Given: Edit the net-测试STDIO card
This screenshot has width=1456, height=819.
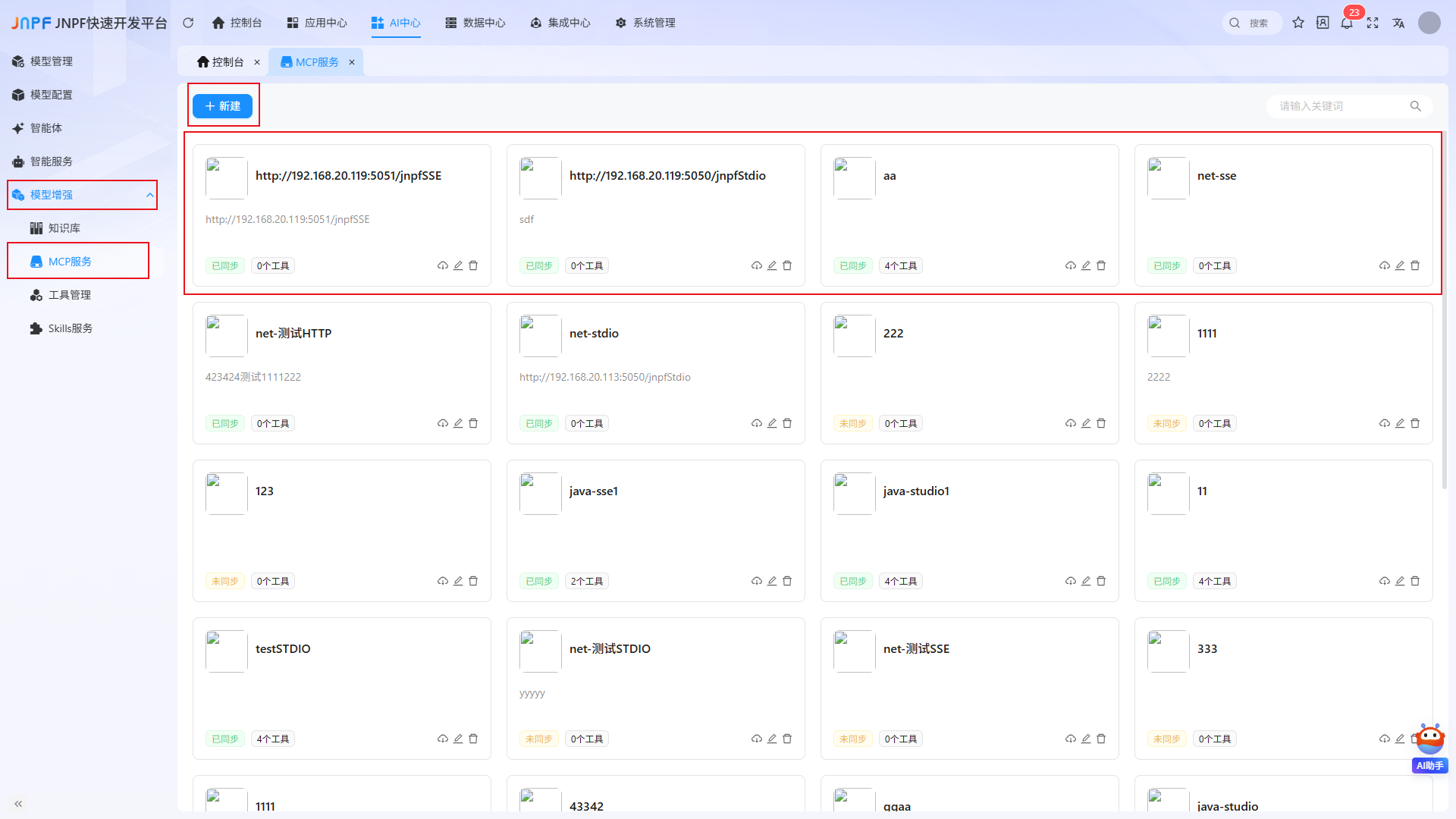Looking at the screenshot, I should click(772, 739).
